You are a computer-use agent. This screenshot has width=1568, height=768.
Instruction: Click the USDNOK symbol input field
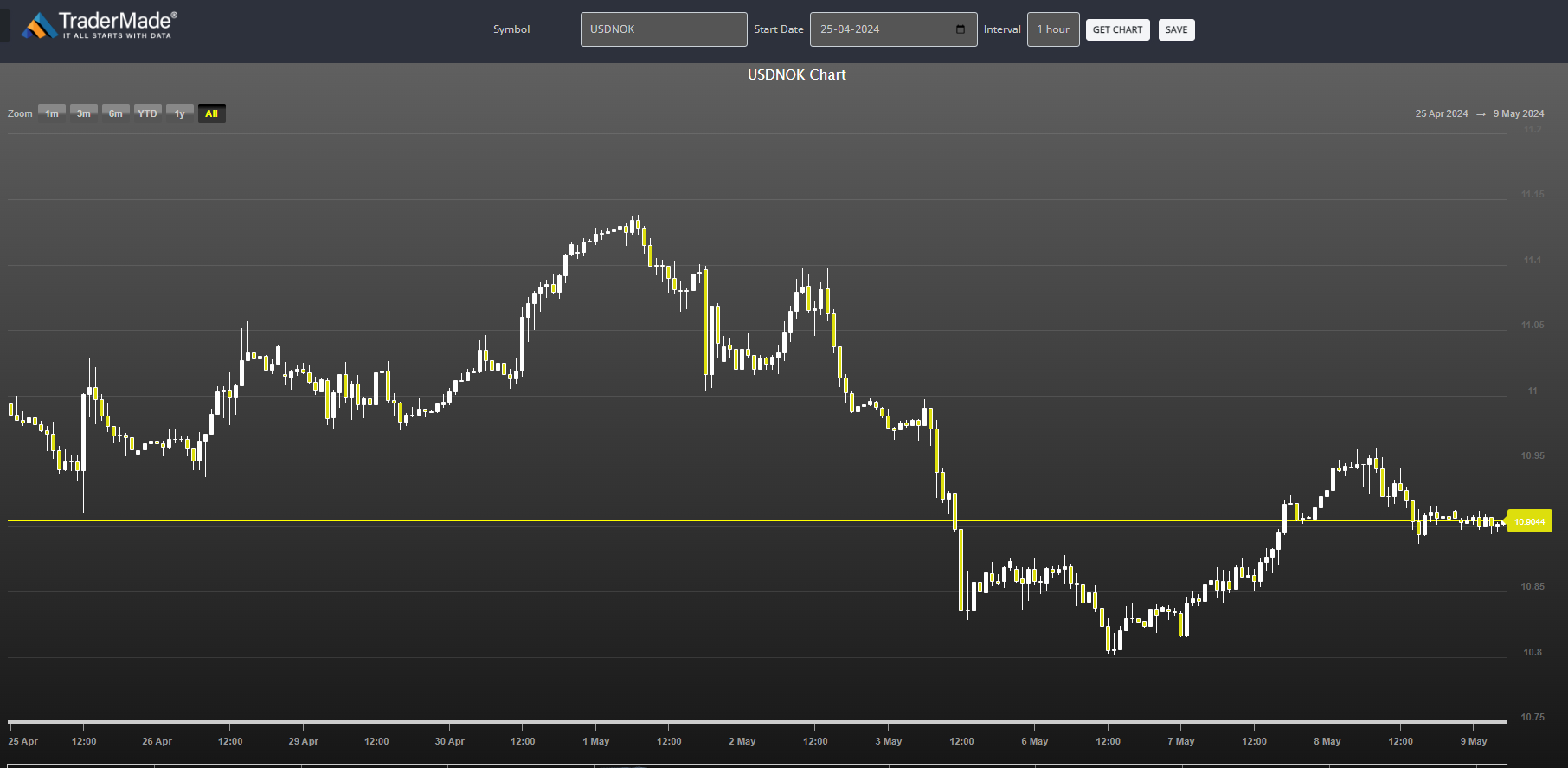[664, 29]
